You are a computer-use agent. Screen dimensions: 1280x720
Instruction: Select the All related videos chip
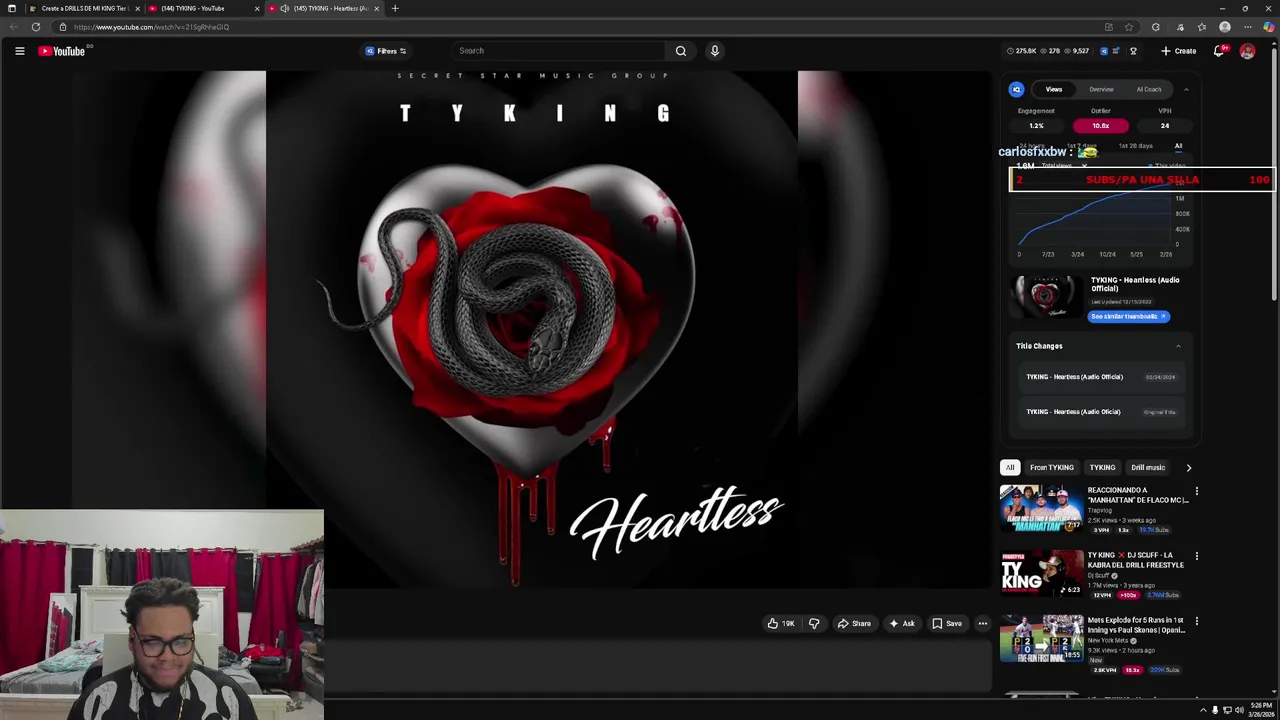tap(1010, 468)
